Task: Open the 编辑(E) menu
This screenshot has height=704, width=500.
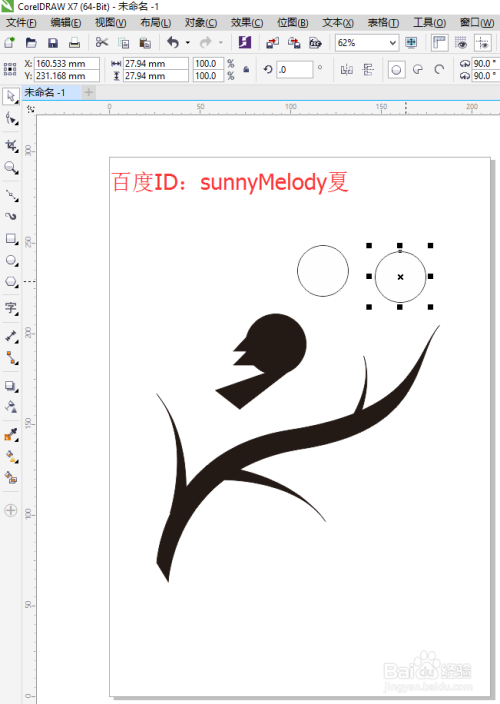Action: click(x=66, y=22)
